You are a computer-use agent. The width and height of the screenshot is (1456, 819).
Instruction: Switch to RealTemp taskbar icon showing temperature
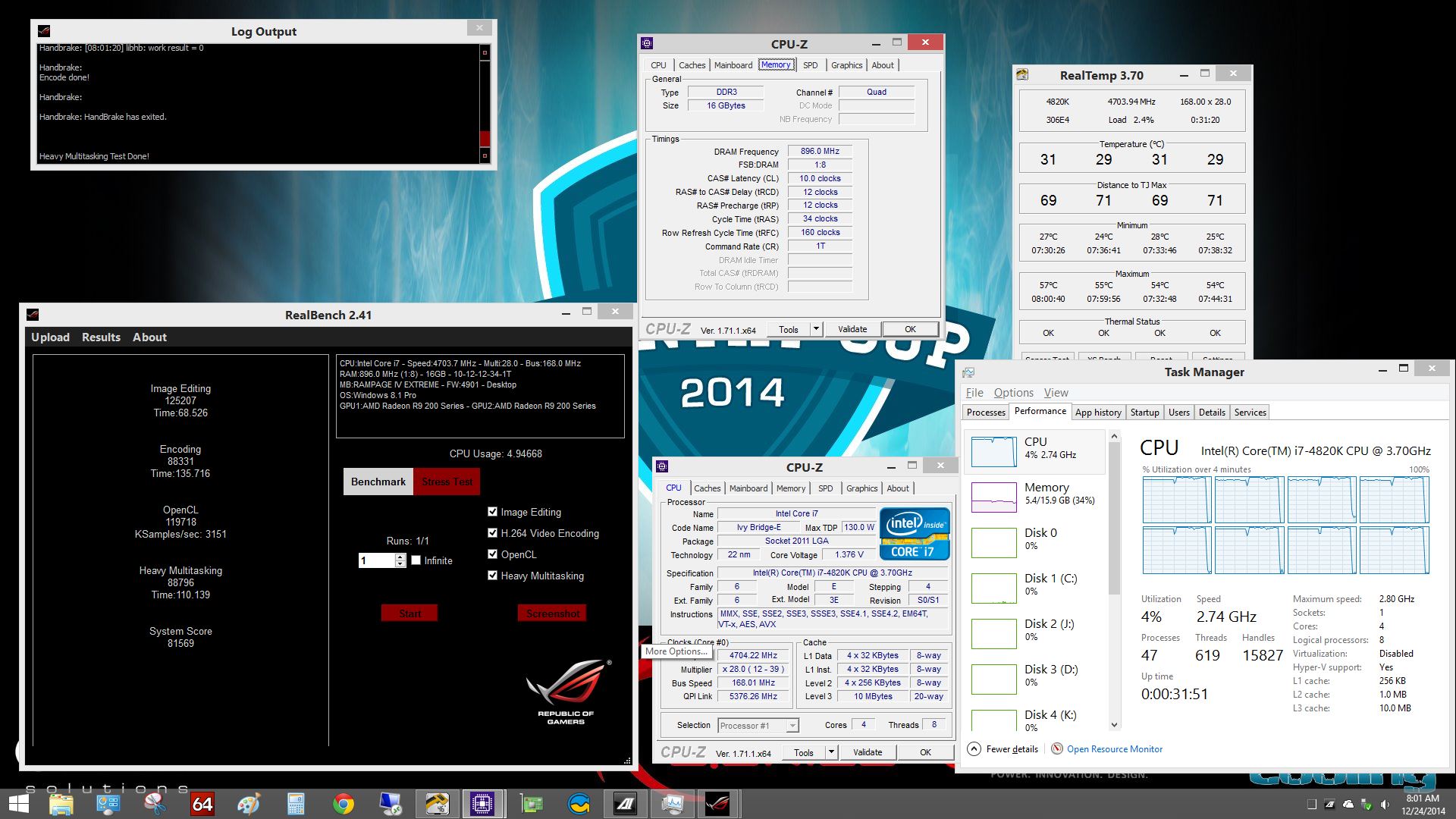pyautogui.click(x=438, y=803)
